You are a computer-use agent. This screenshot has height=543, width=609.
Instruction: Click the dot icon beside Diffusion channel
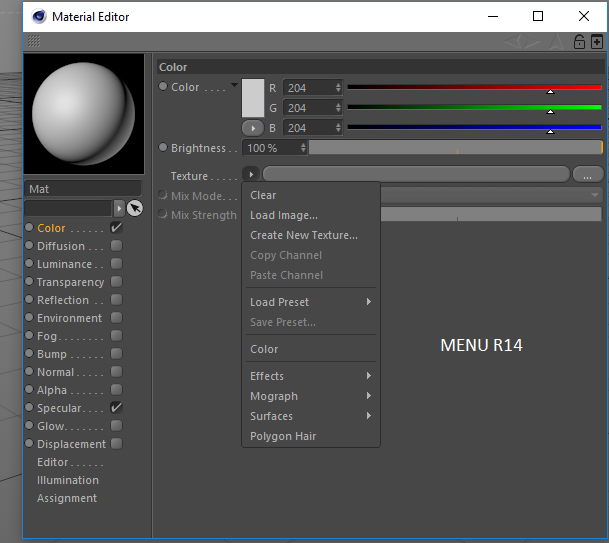tap(29, 245)
